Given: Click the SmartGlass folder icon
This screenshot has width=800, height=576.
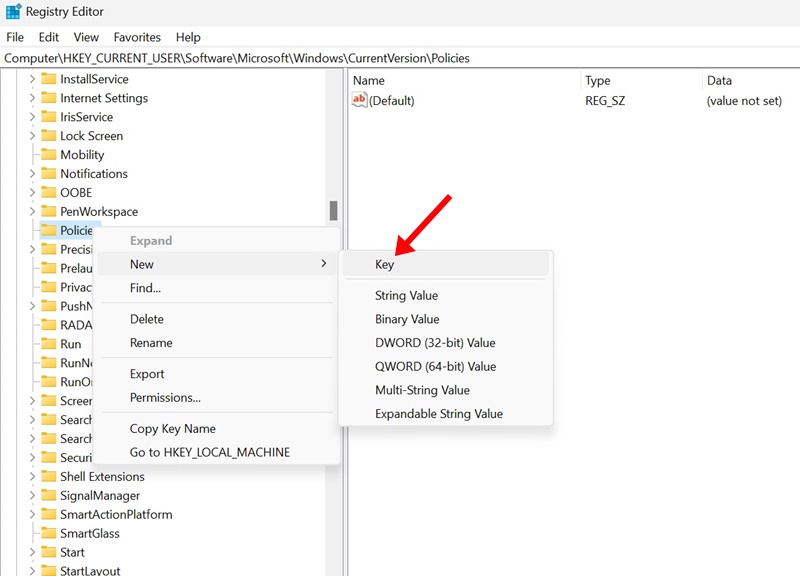Looking at the screenshot, I should (x=48, y=534).
